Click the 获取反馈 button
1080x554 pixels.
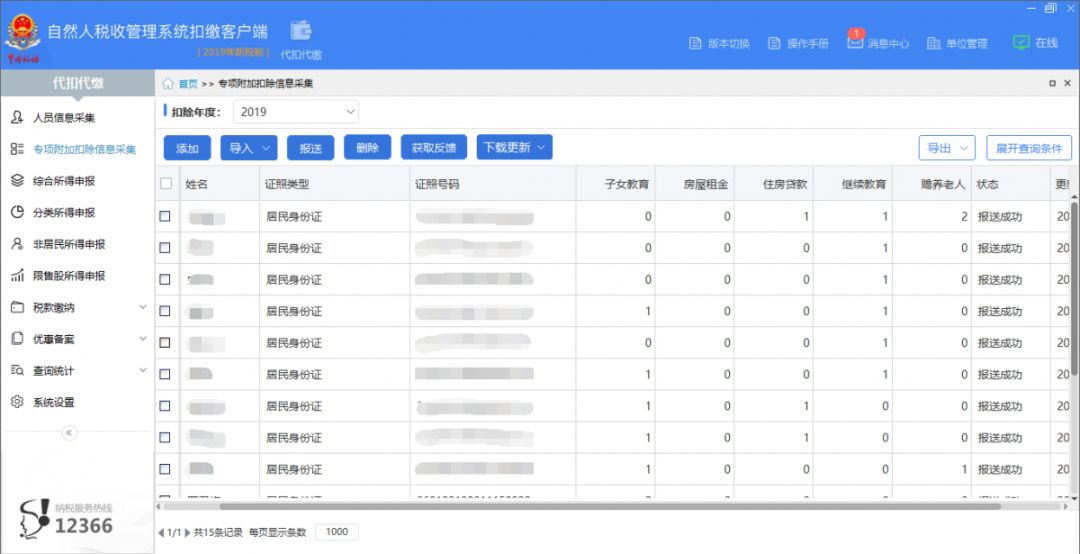pos(434,147)
